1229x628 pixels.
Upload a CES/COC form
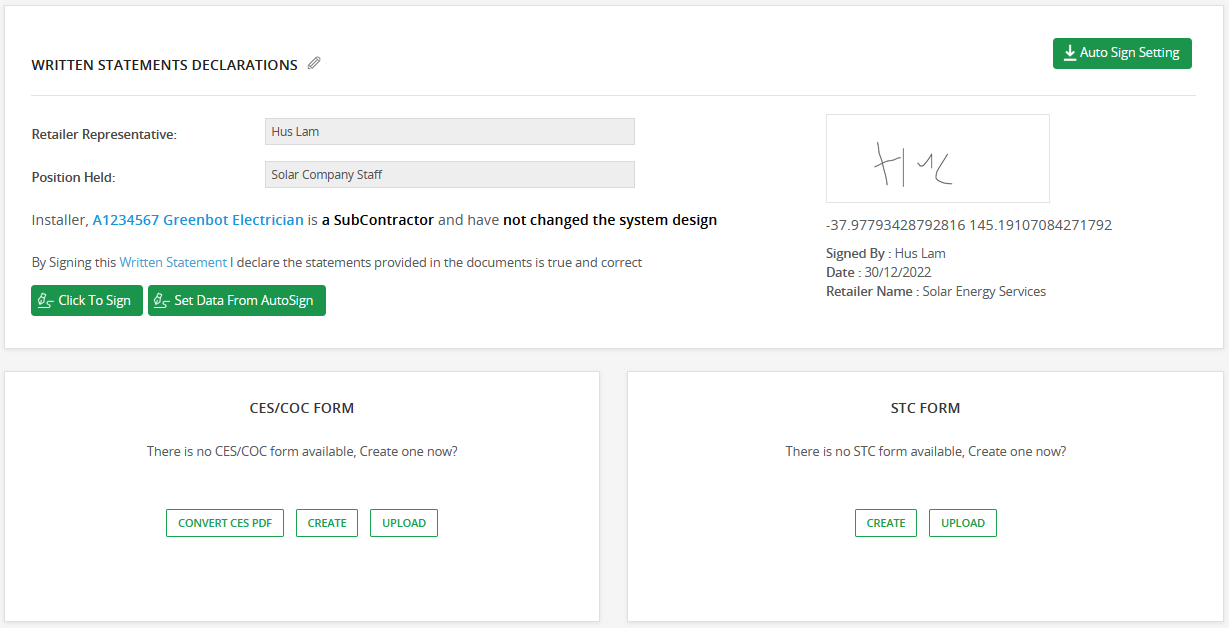click(404, 523)
